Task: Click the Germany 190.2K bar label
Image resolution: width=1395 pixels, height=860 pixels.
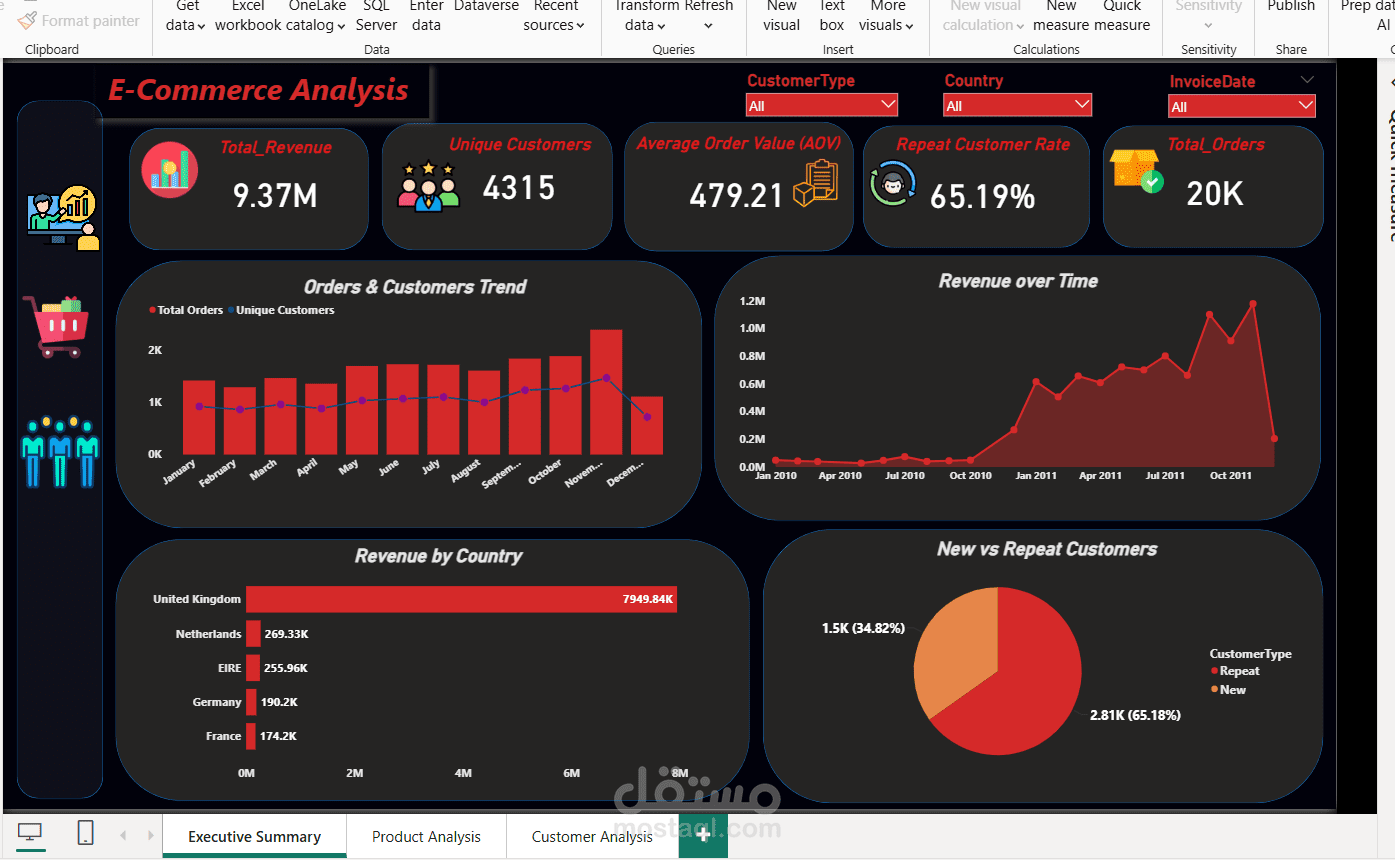Action: coord(279,702)
